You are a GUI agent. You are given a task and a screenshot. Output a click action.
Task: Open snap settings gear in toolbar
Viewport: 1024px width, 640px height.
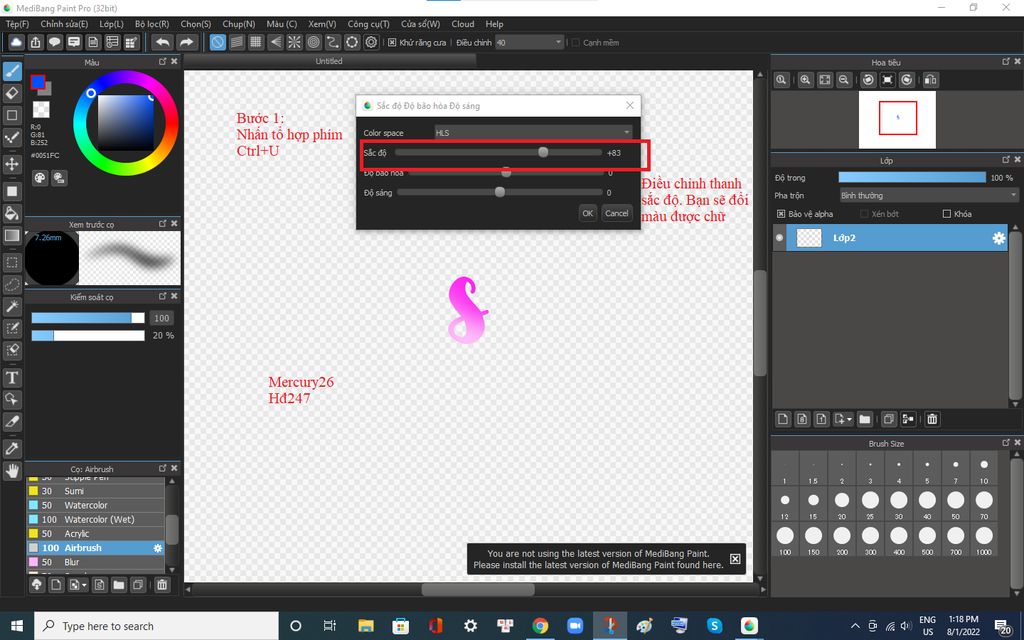[x=372, y=42]
